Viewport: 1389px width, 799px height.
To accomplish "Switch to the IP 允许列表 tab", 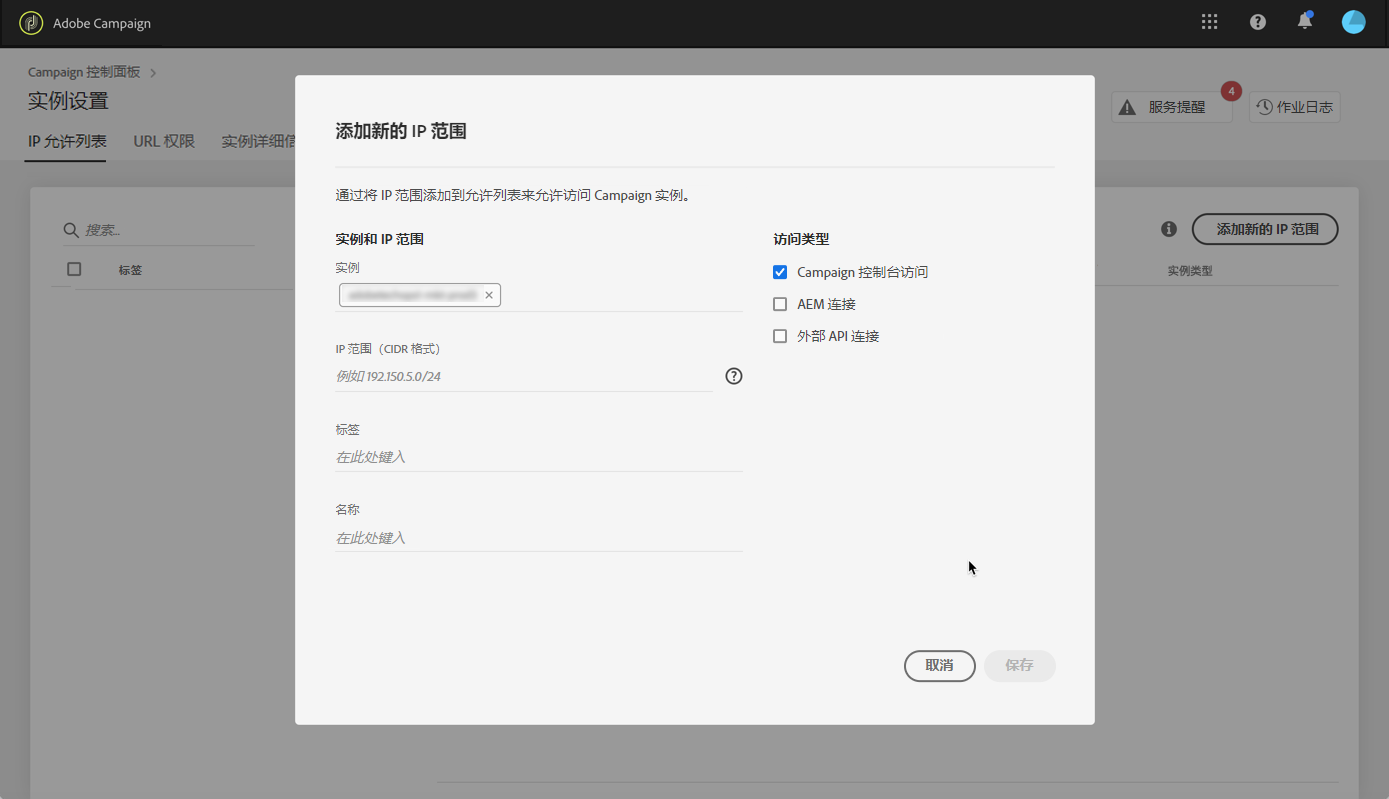I will tap(67, 141).
